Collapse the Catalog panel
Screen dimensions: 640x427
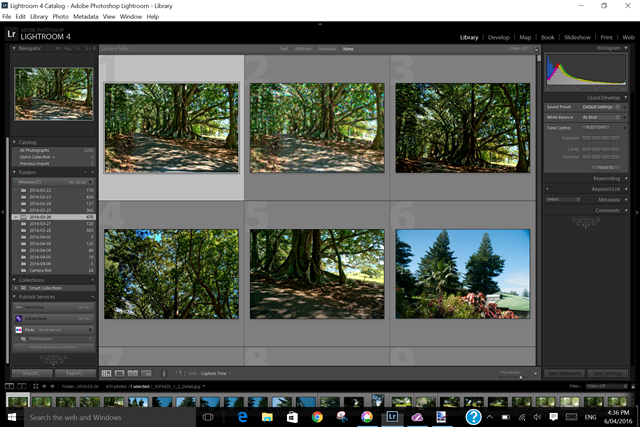14,142
